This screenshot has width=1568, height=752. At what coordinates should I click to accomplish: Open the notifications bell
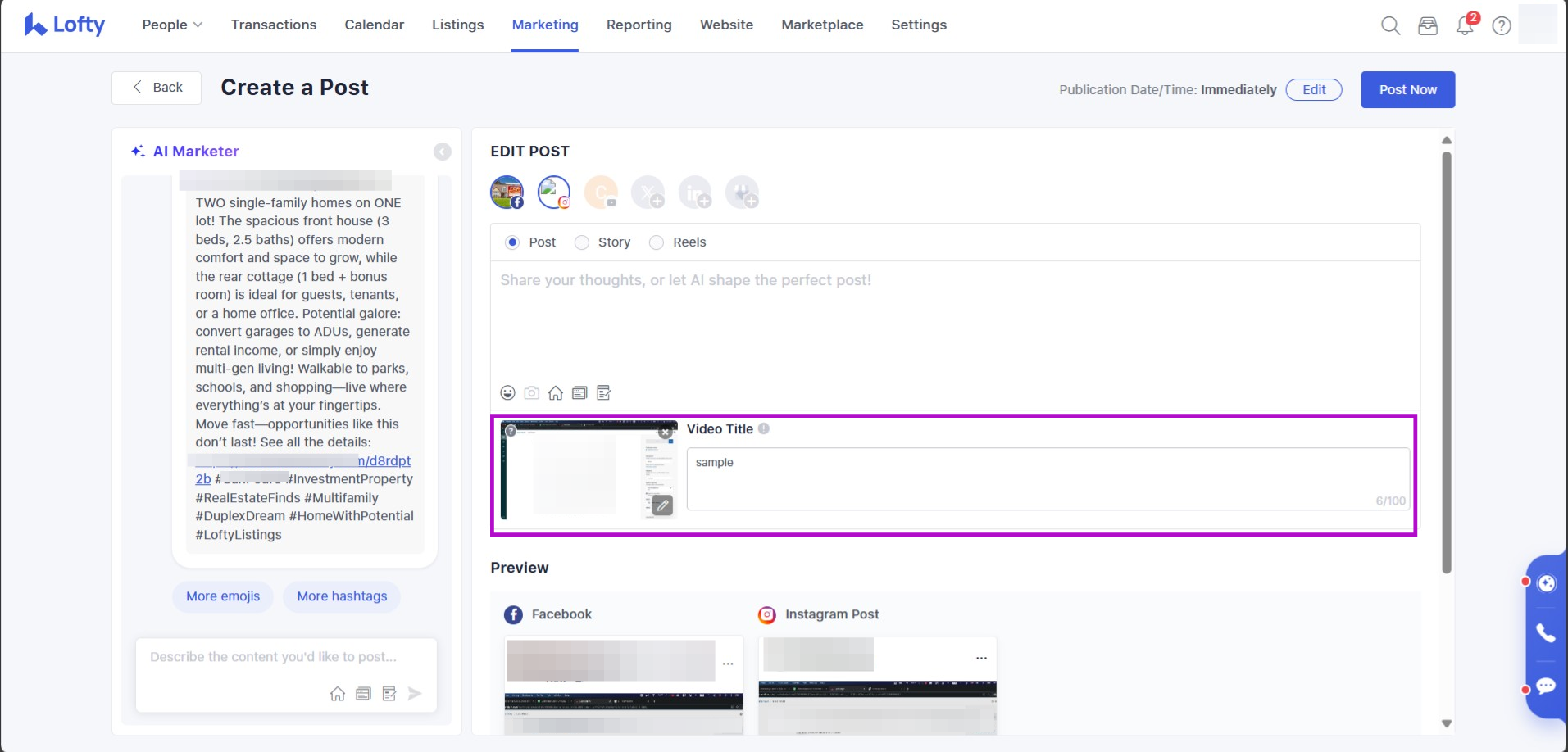click(x=1465, y=26)
